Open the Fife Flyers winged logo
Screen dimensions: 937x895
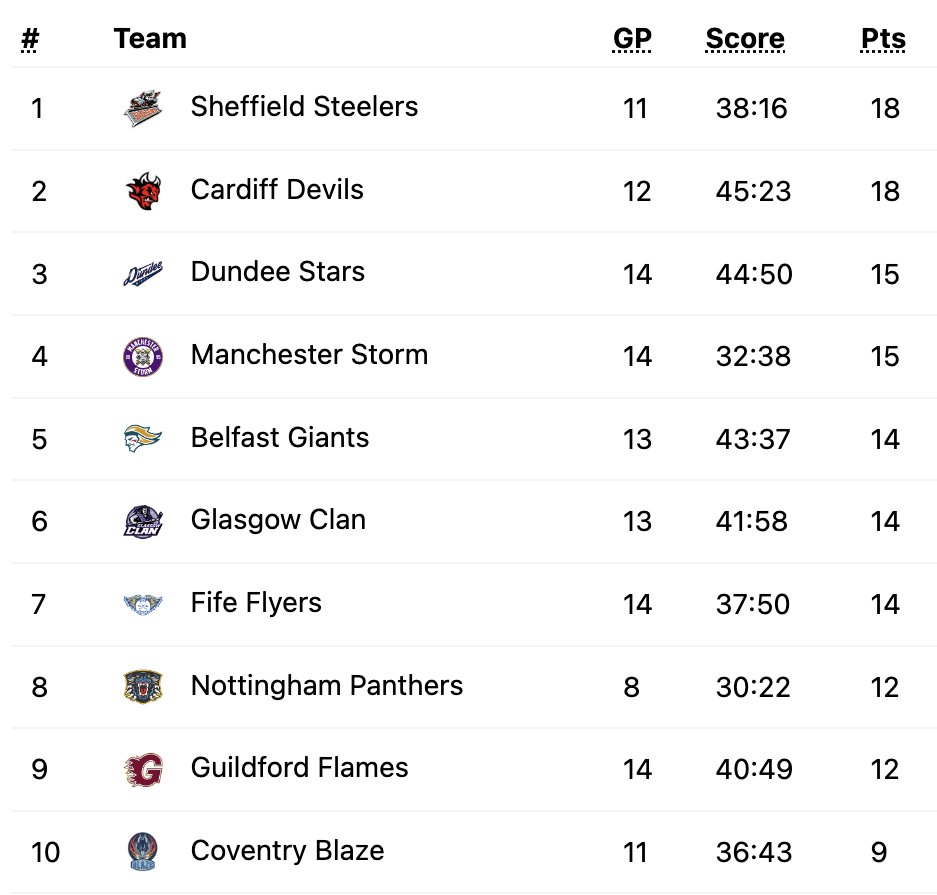[x=143, y=604]
